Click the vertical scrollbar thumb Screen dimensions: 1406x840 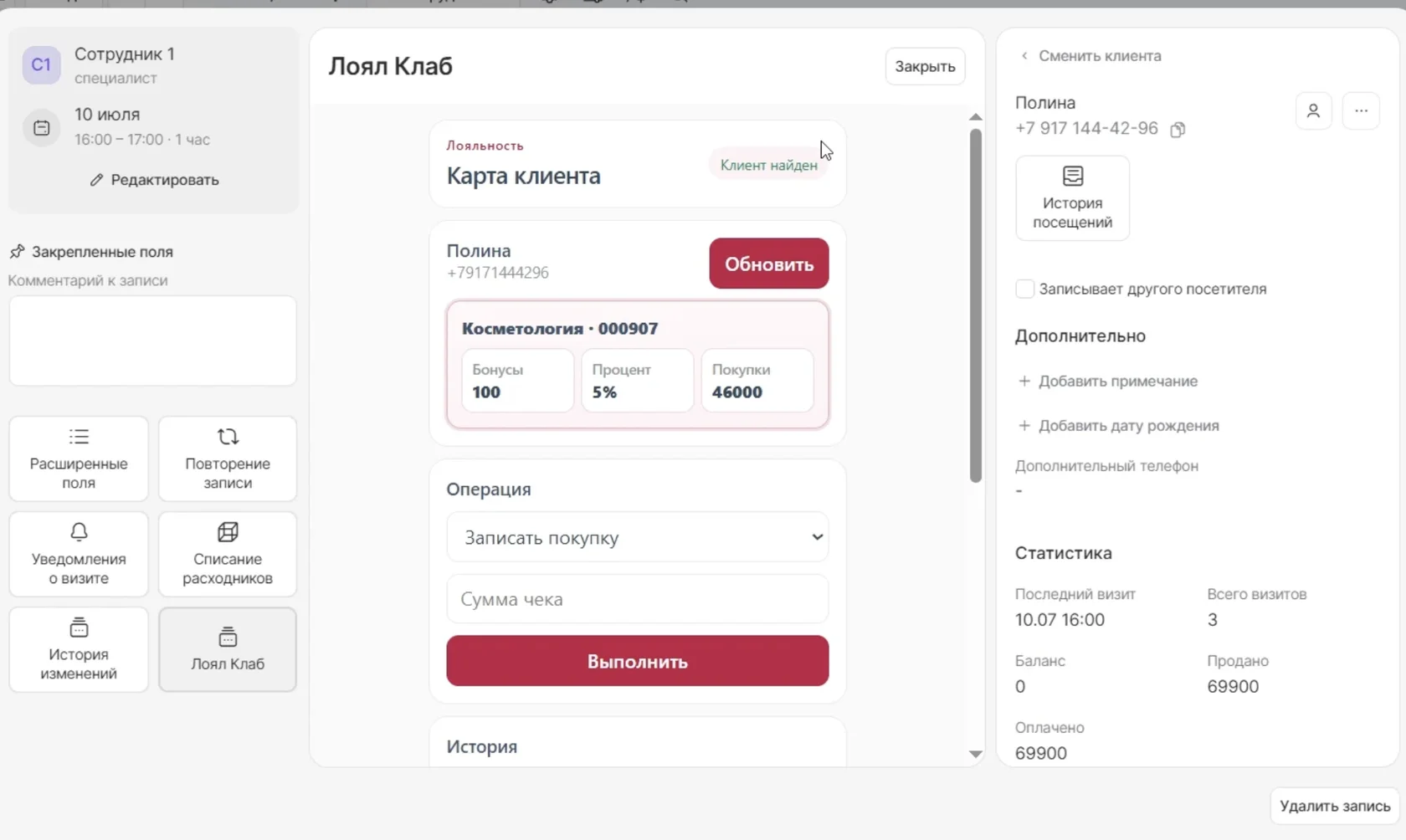[x=976, y=305]
